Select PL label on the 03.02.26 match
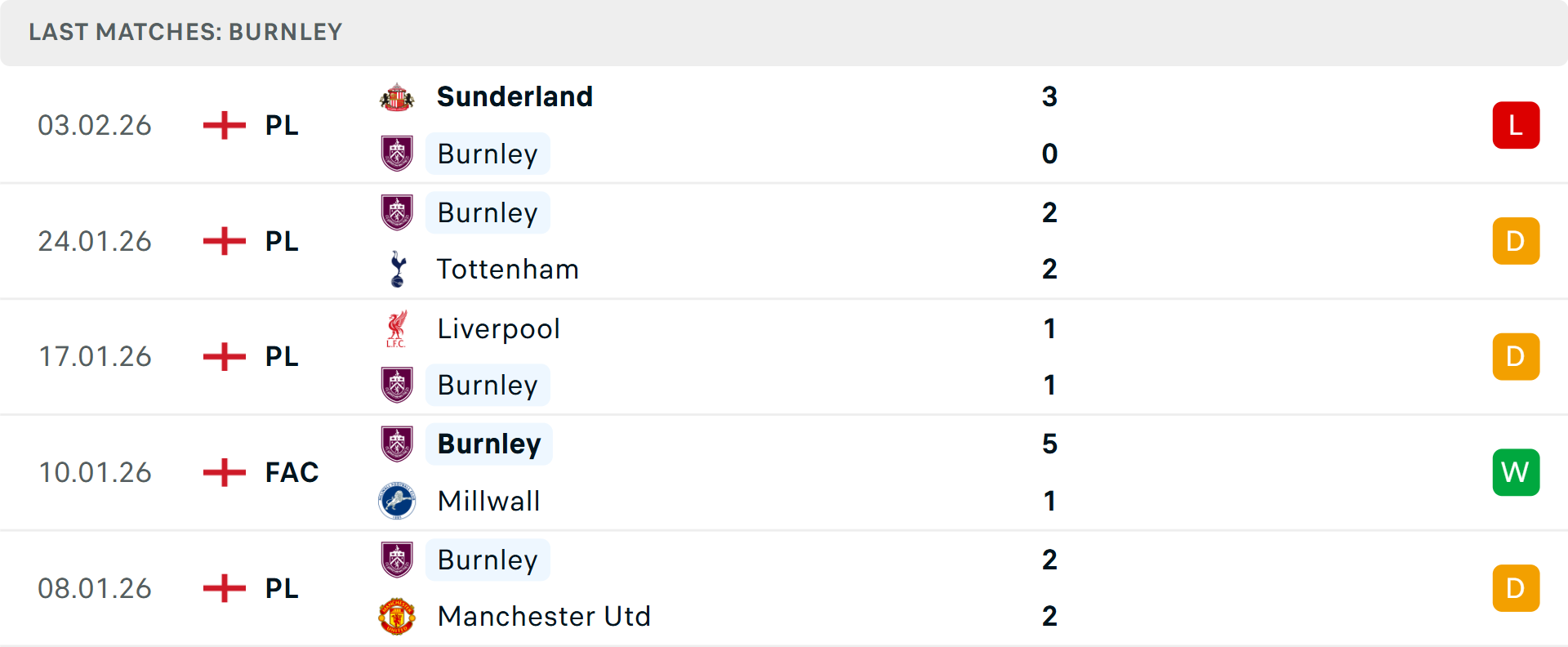 [x=282, y=125]
